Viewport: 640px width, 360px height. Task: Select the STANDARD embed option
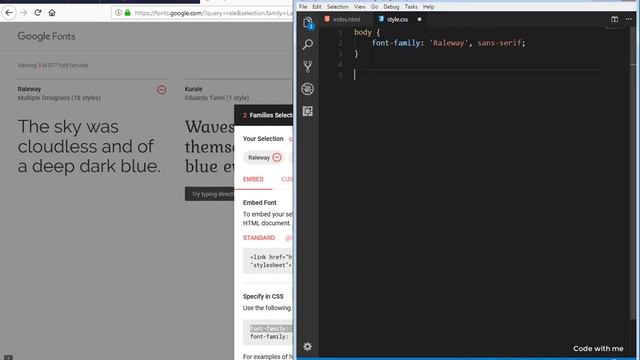tap(259, 238)
